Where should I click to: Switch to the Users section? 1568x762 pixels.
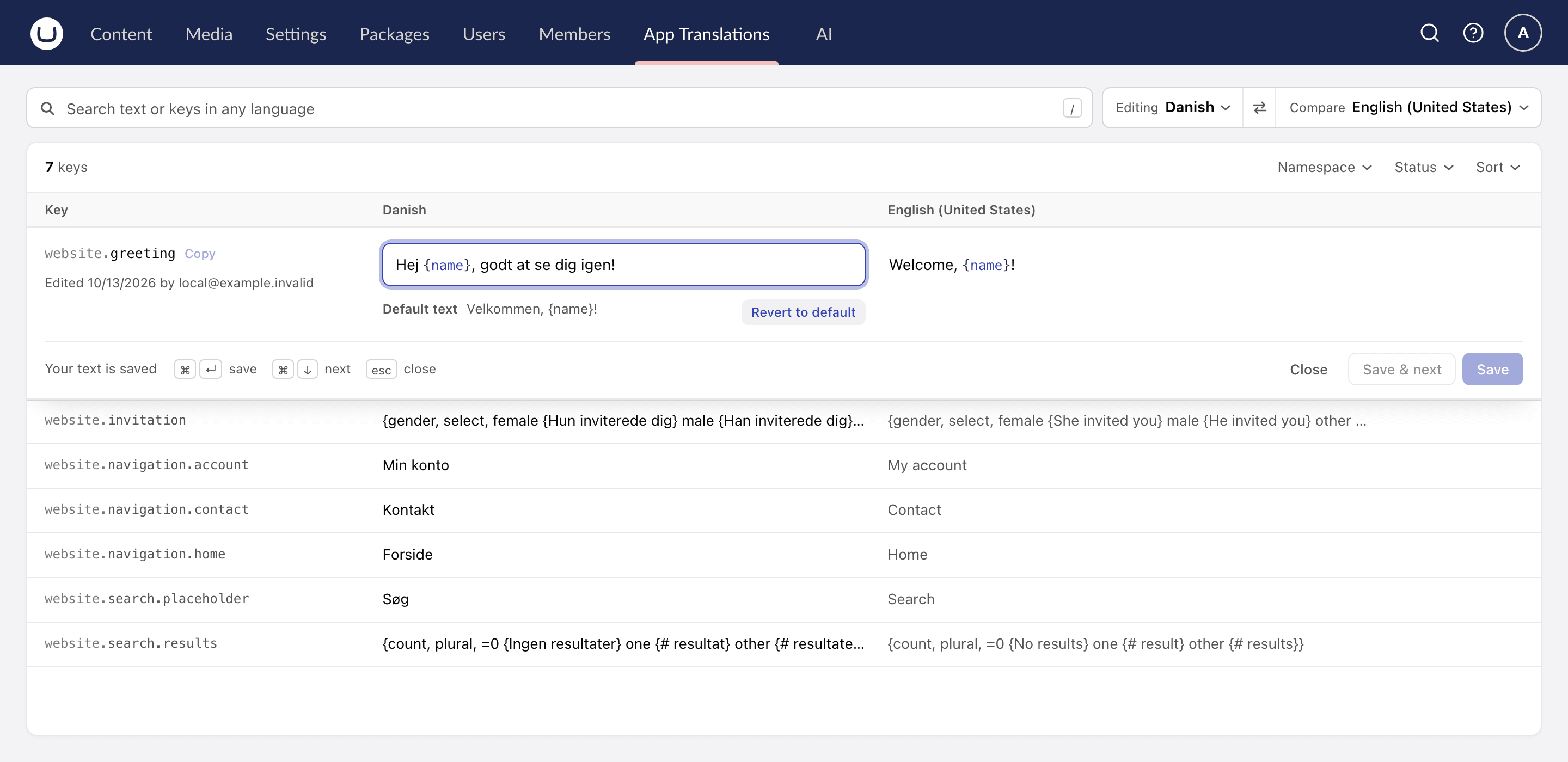click(x=484, y=34)
